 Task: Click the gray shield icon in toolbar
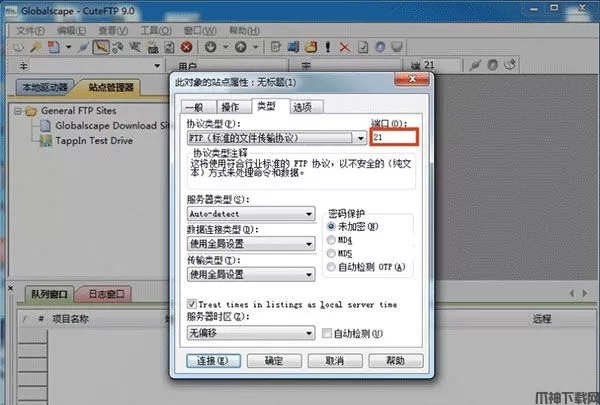click(397, 47)
